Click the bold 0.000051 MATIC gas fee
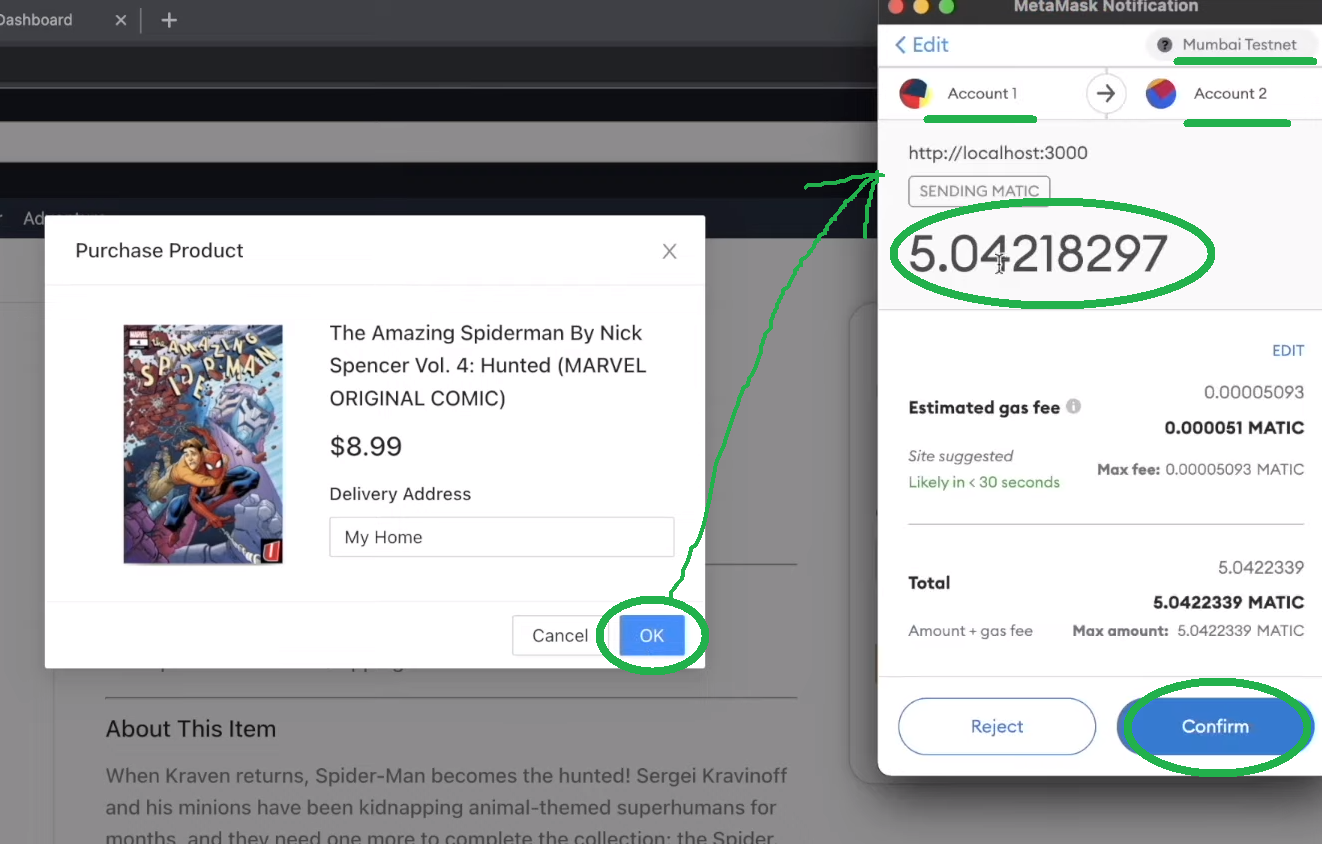Viewport: 1322px width, 844px height. (1234, 428)
